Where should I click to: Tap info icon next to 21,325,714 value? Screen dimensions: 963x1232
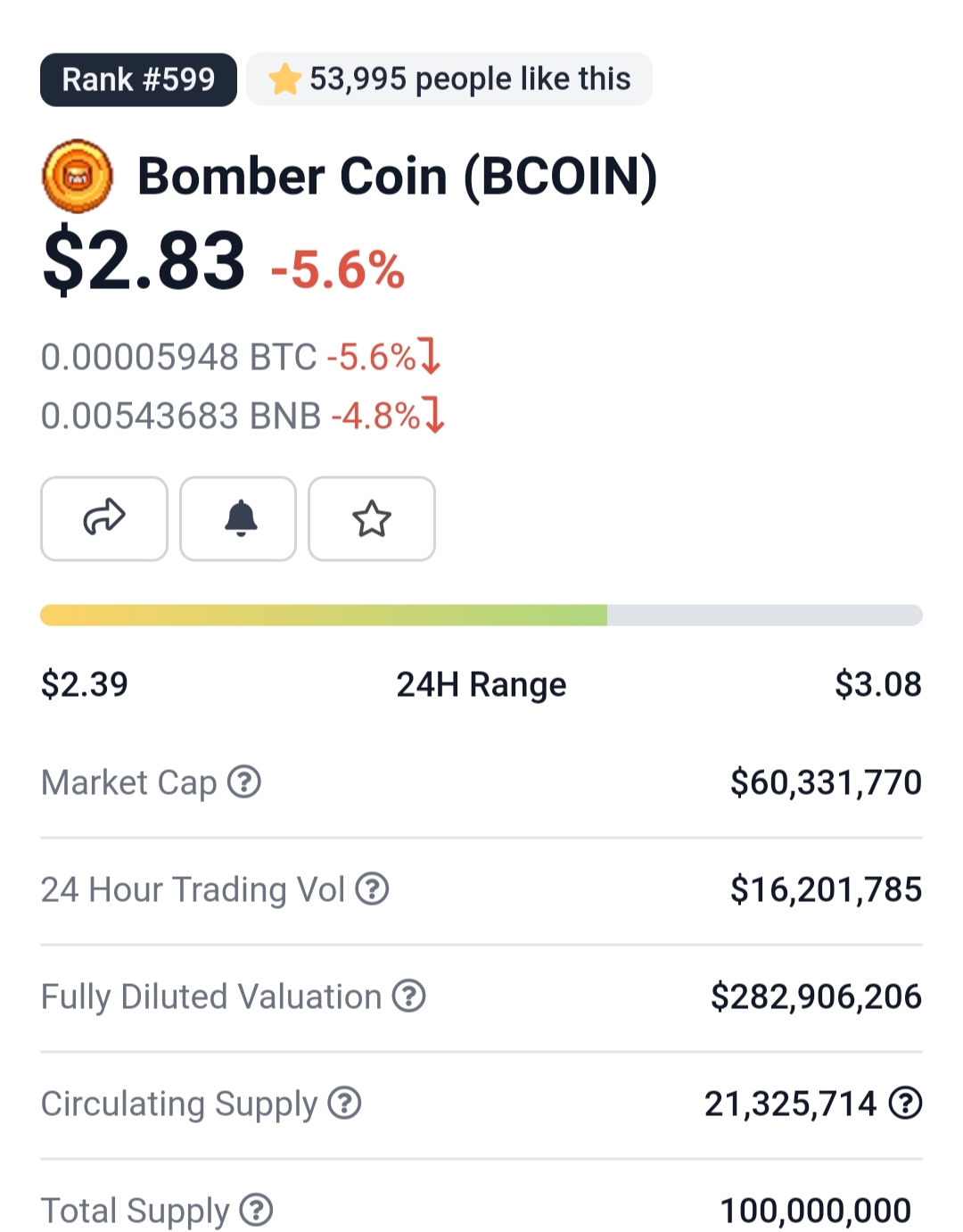point(906,1103)
